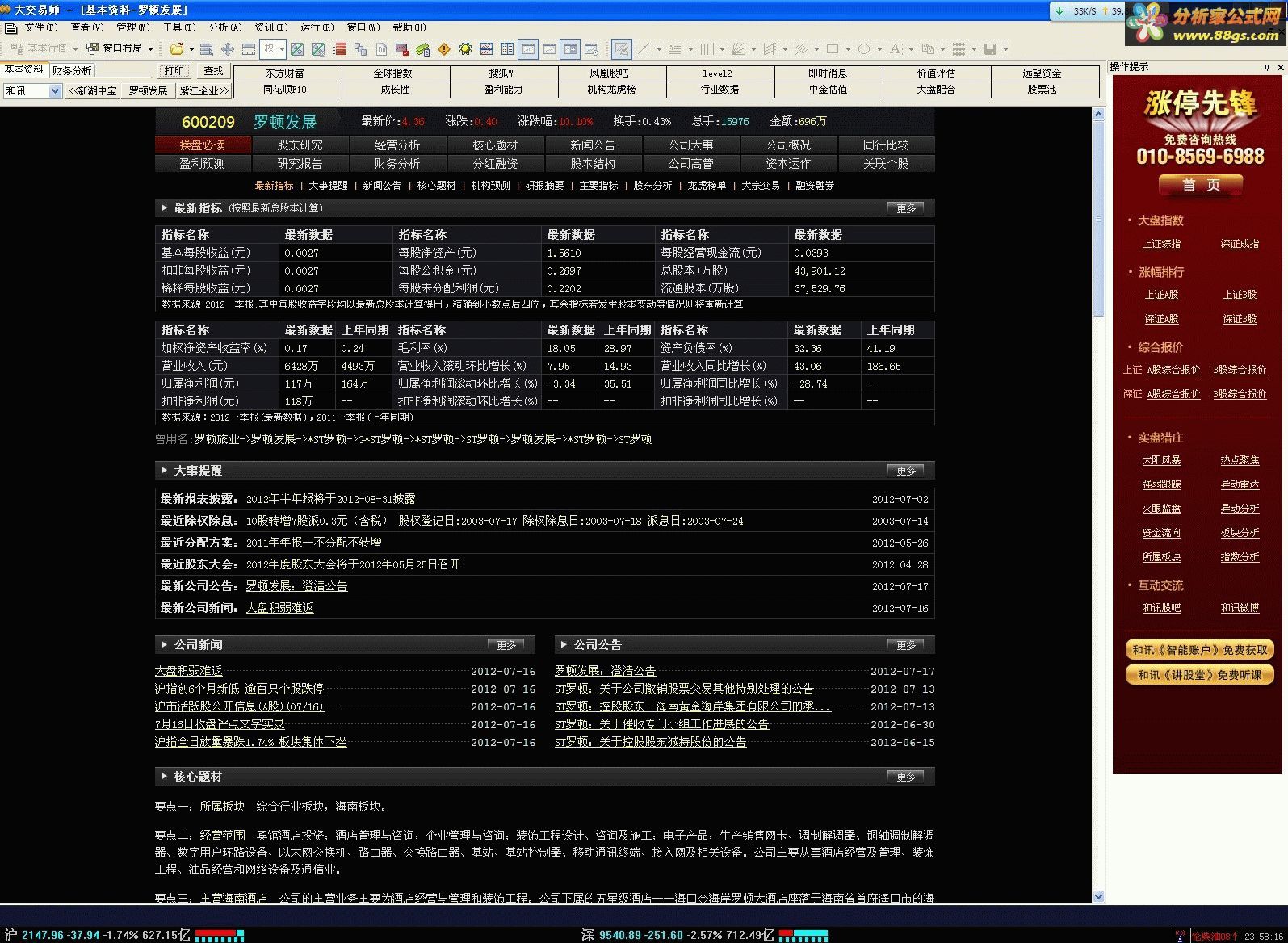Open the 罗顿发展：澄清公告 link in 大事提醒

296,586
